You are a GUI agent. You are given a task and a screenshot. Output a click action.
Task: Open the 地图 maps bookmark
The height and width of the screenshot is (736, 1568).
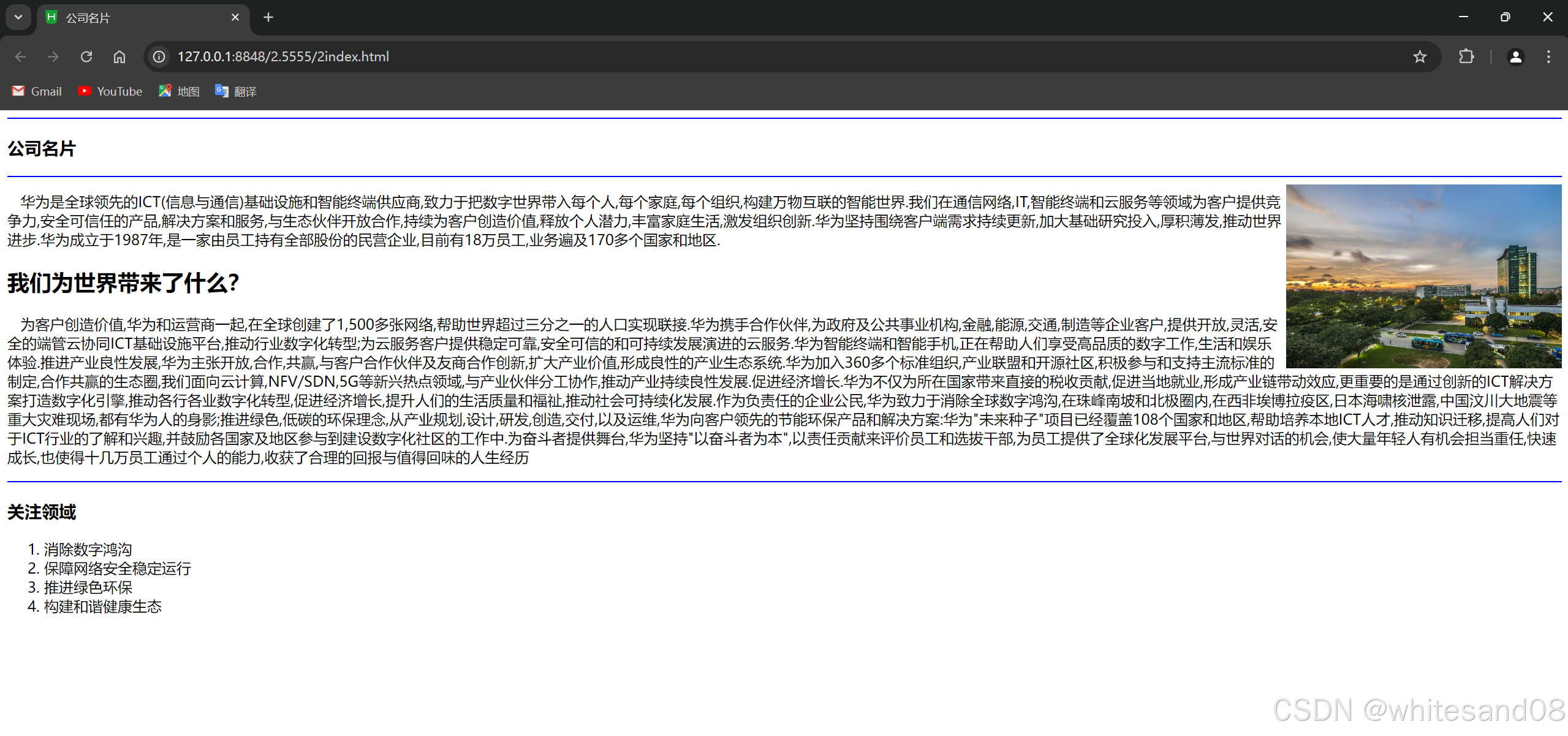point(179,91)
